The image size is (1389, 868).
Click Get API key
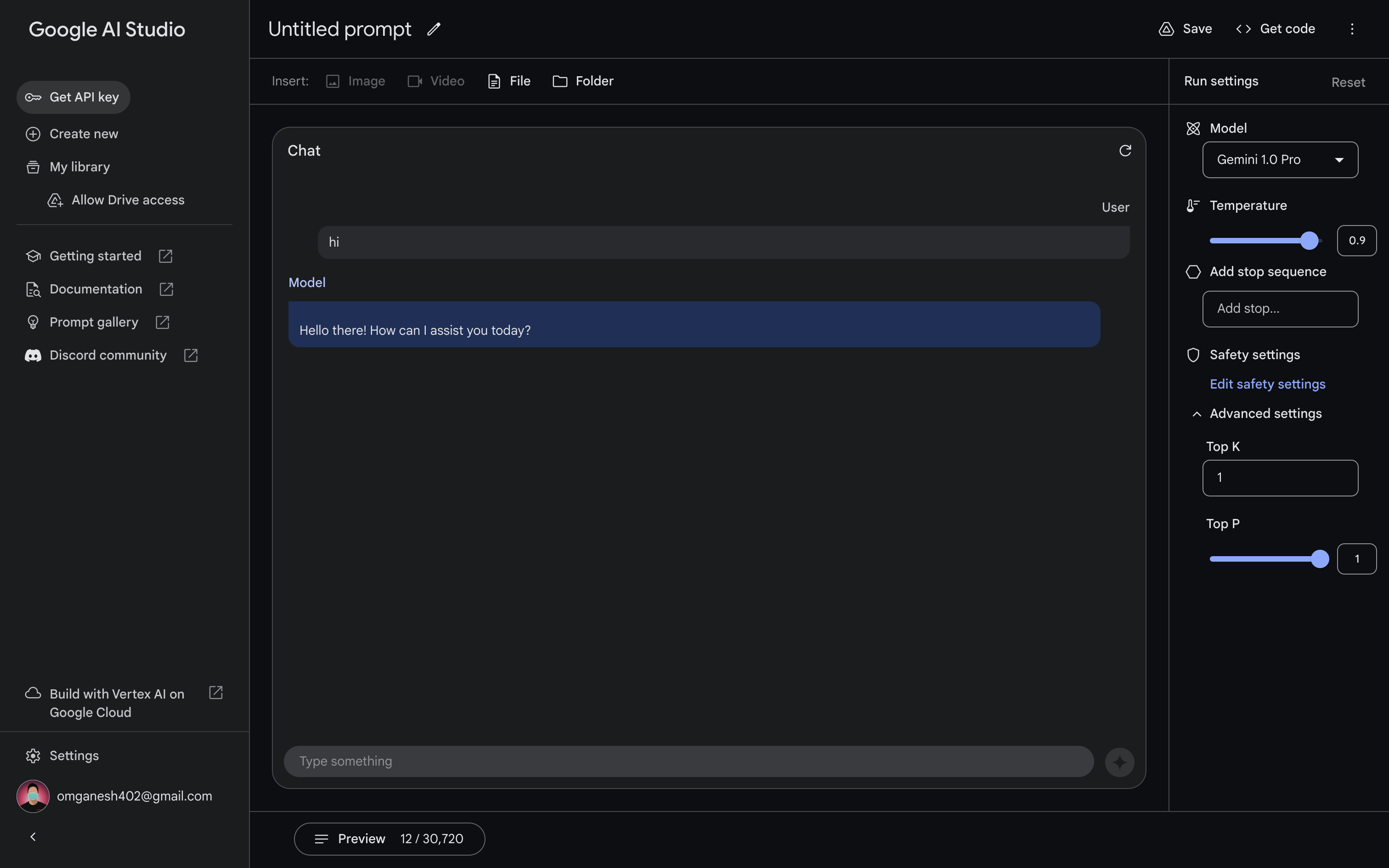[73, 97]
